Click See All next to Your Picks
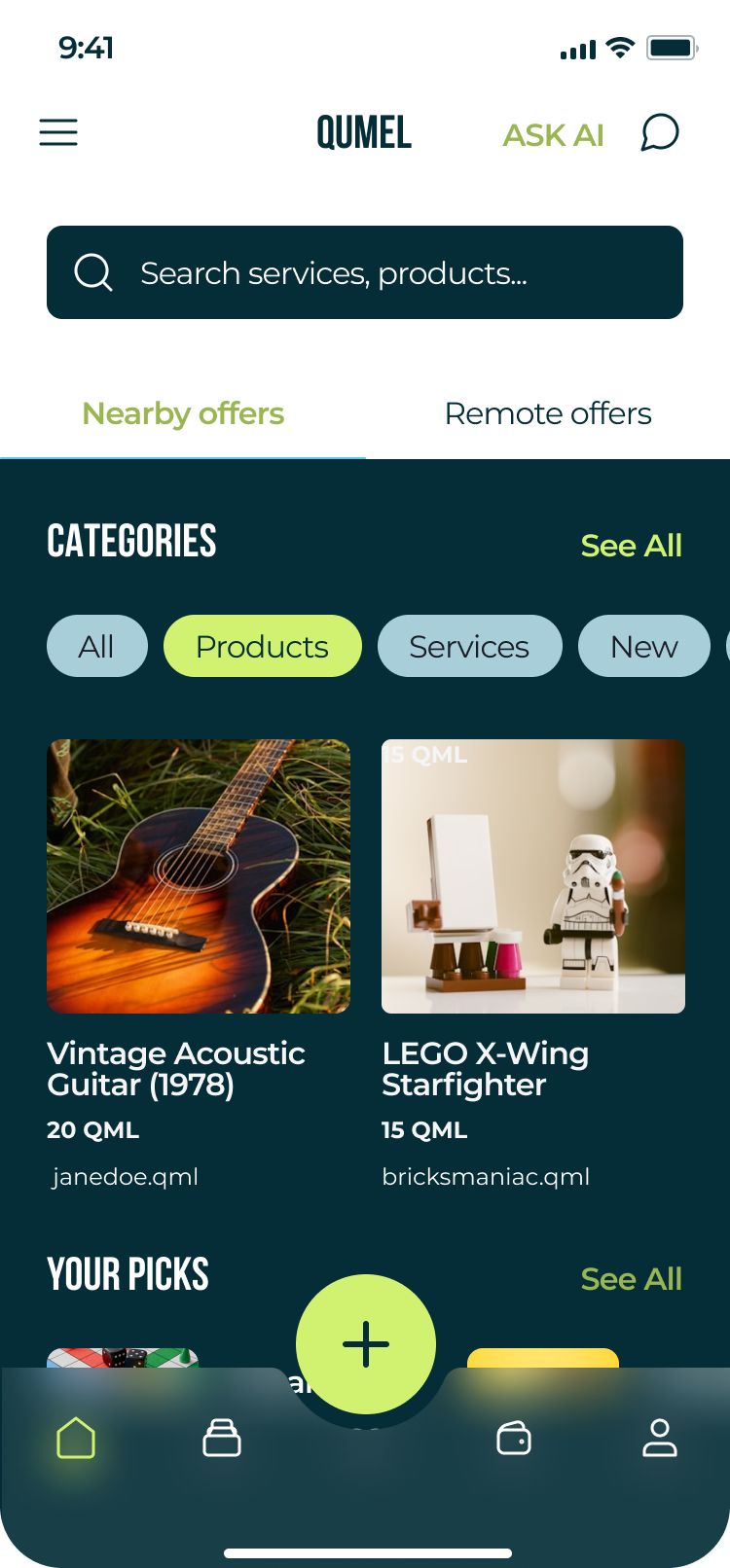The height and width of the screenshot is (1568, 730). click(631, 1279)
